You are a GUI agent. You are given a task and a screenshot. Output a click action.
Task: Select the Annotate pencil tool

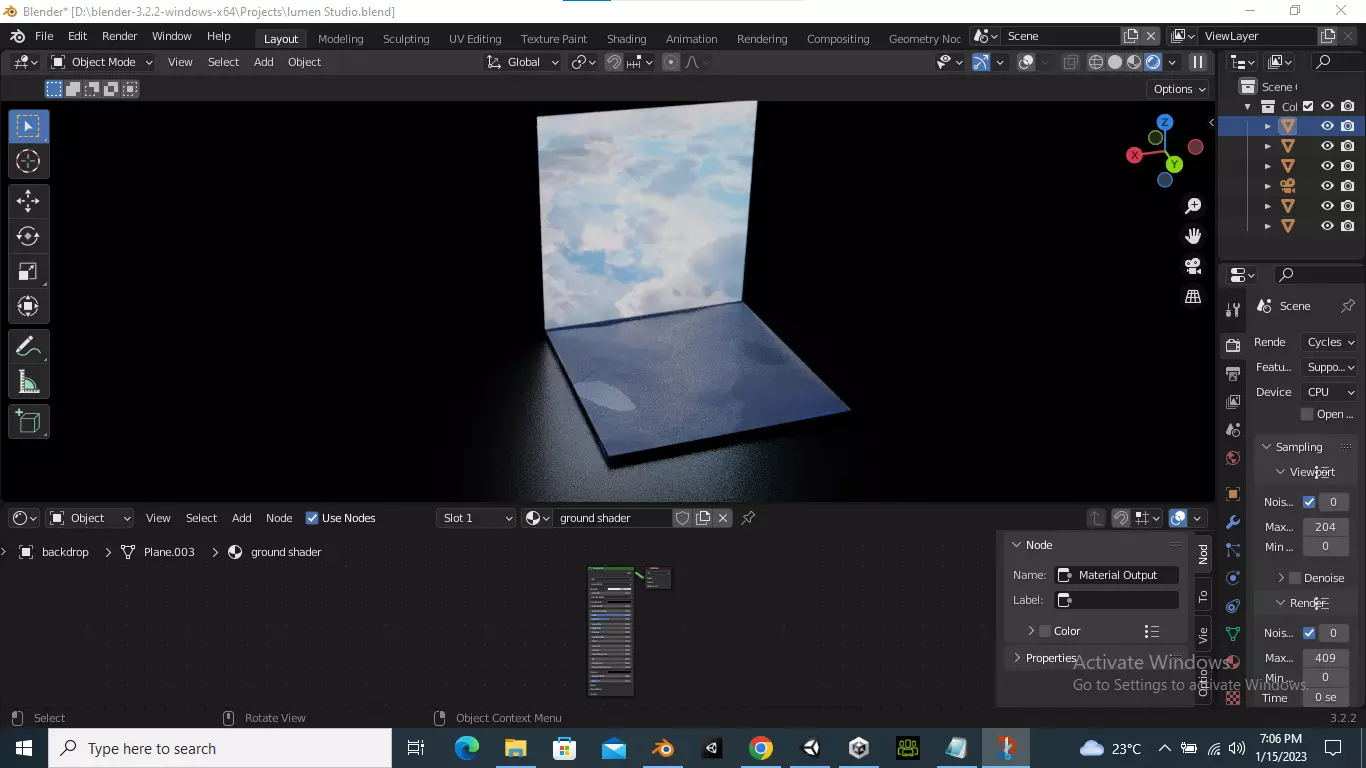pyautogui.click(x=28, y=347)
